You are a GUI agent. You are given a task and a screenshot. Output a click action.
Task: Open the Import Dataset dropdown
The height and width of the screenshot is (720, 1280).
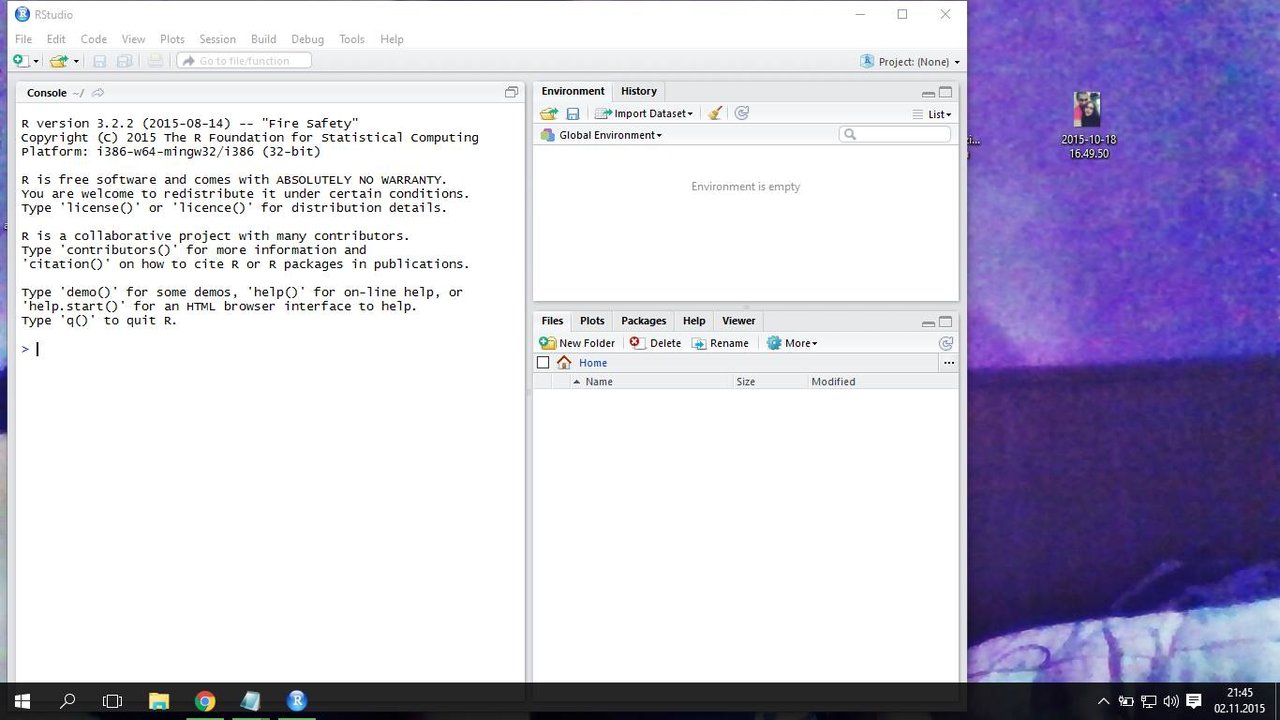(644, 114)
